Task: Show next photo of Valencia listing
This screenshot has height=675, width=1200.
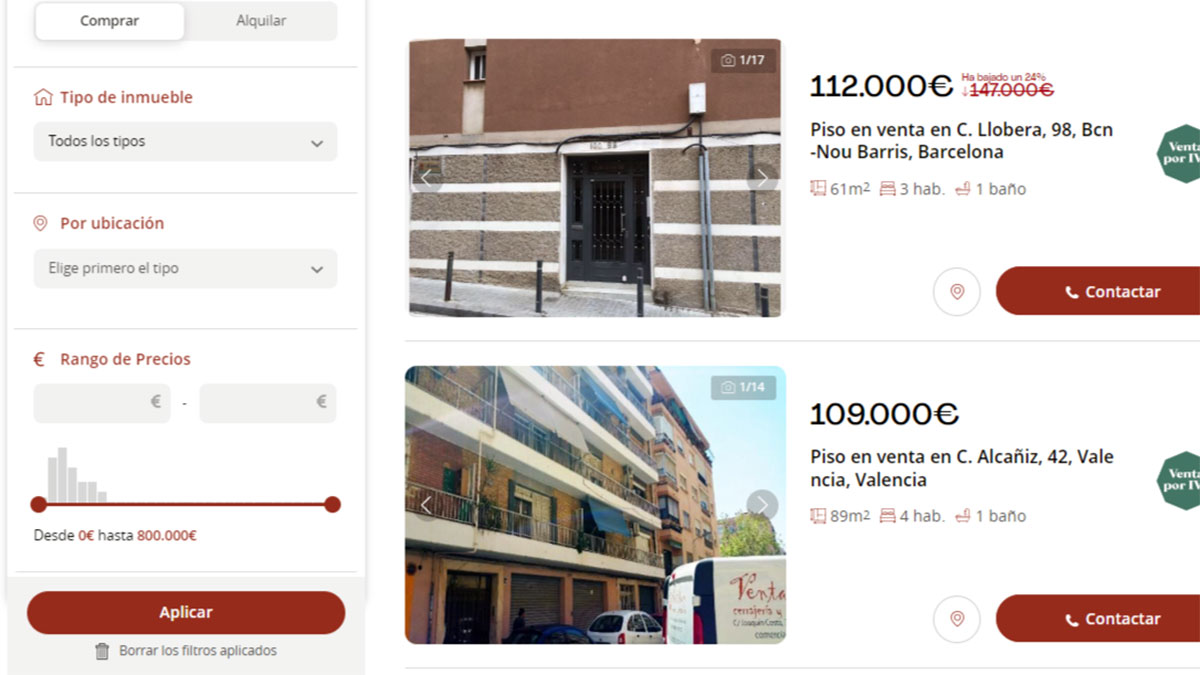Action: [x=762, y=505]
